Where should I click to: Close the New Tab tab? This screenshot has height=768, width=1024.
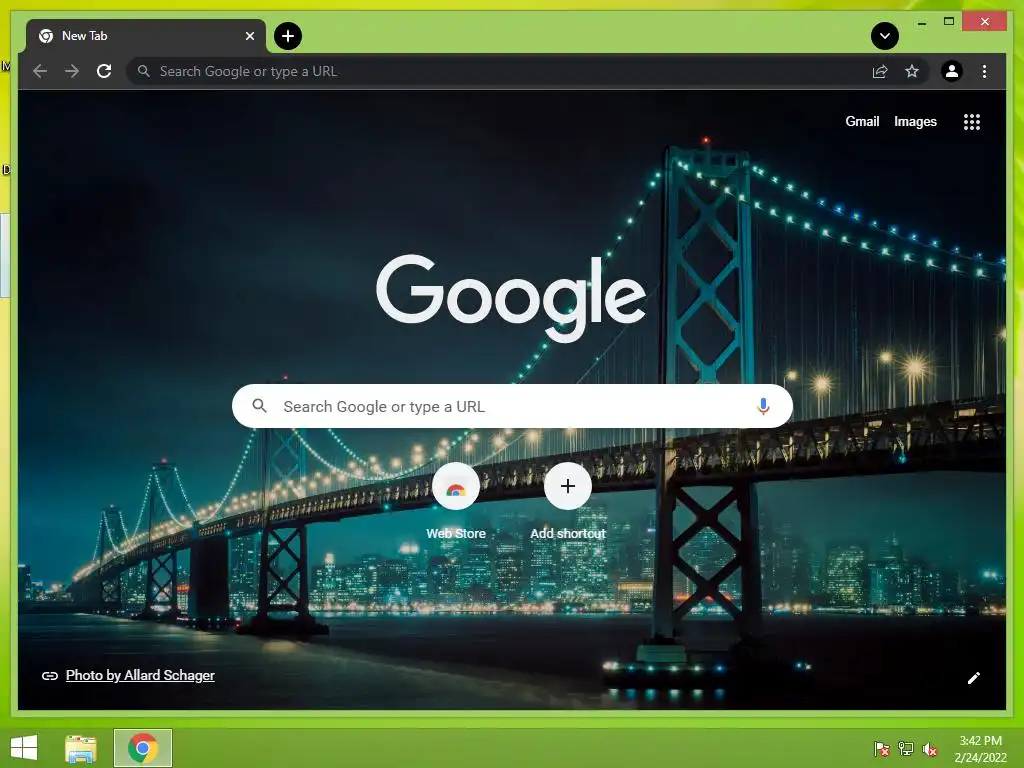click(x=249, y=36)
